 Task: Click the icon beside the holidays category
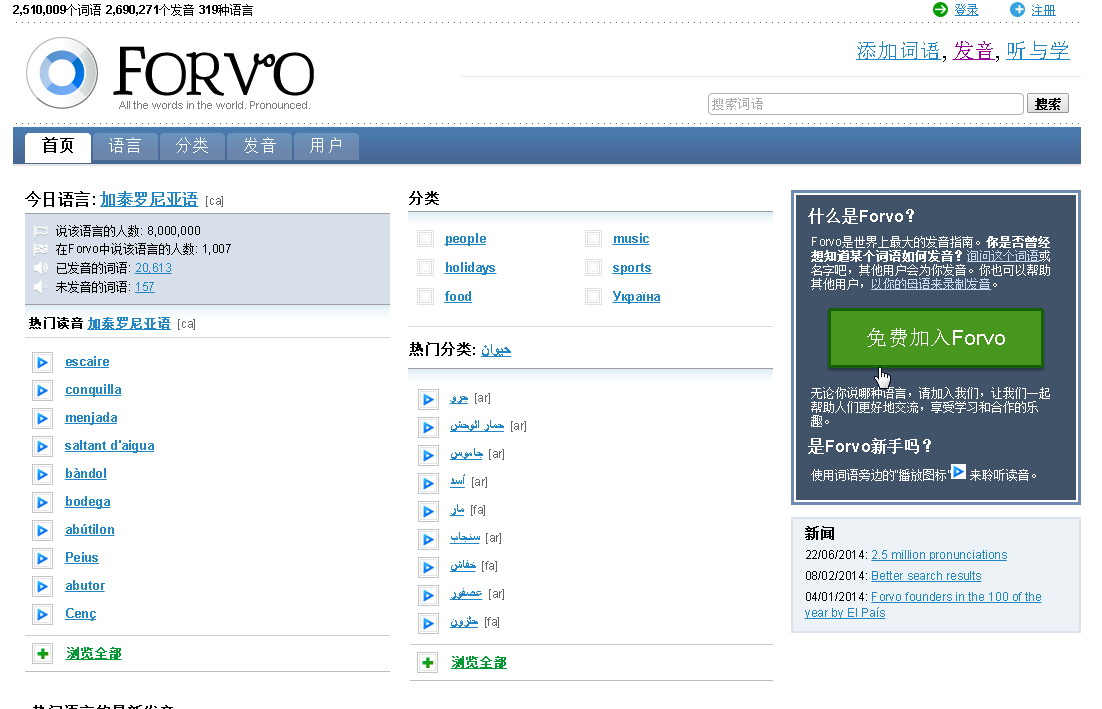point(425,268)
